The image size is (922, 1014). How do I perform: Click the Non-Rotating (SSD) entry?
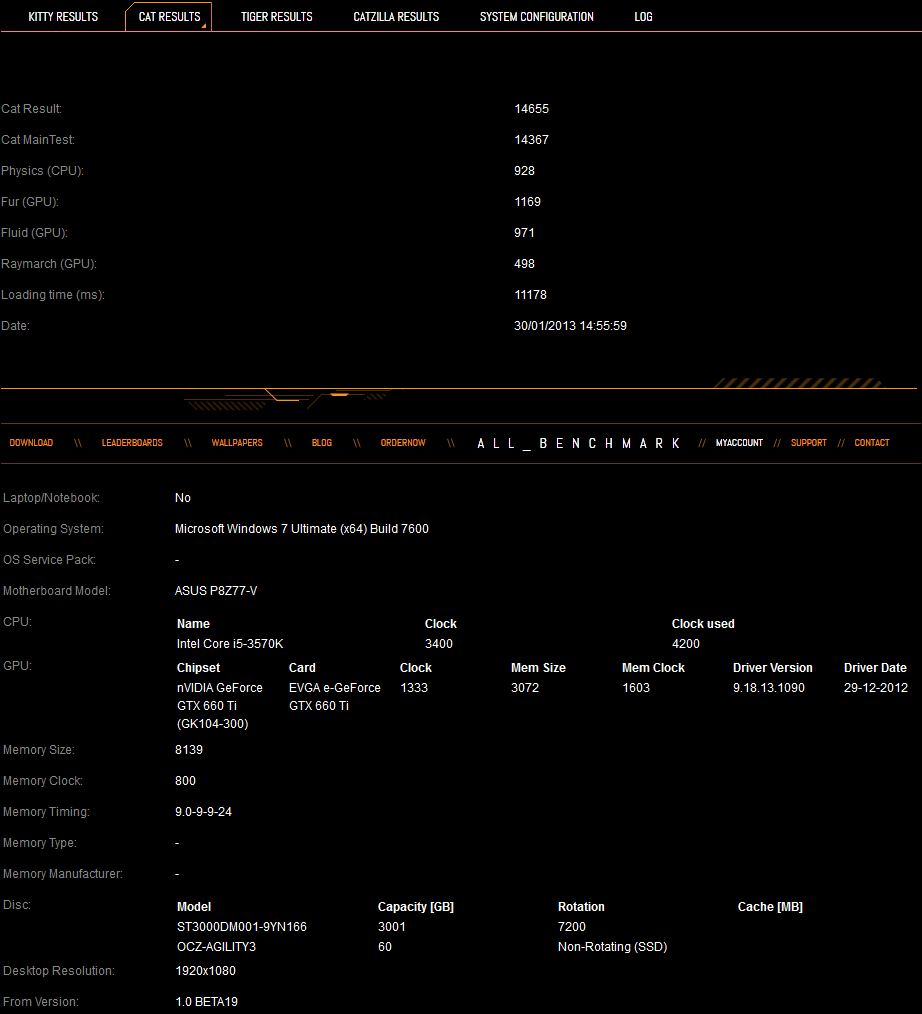(x=612, y=947)
